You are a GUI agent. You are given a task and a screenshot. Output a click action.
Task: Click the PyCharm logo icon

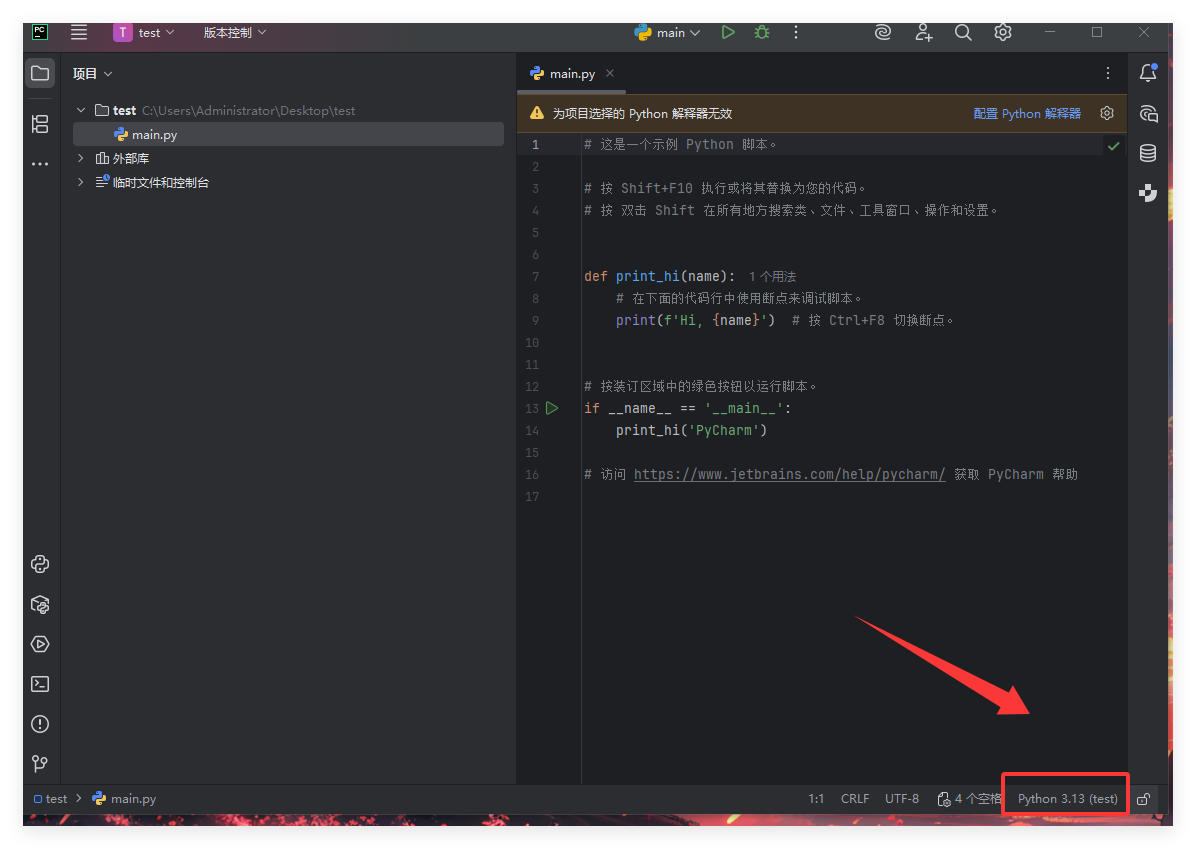coord(40,32)
